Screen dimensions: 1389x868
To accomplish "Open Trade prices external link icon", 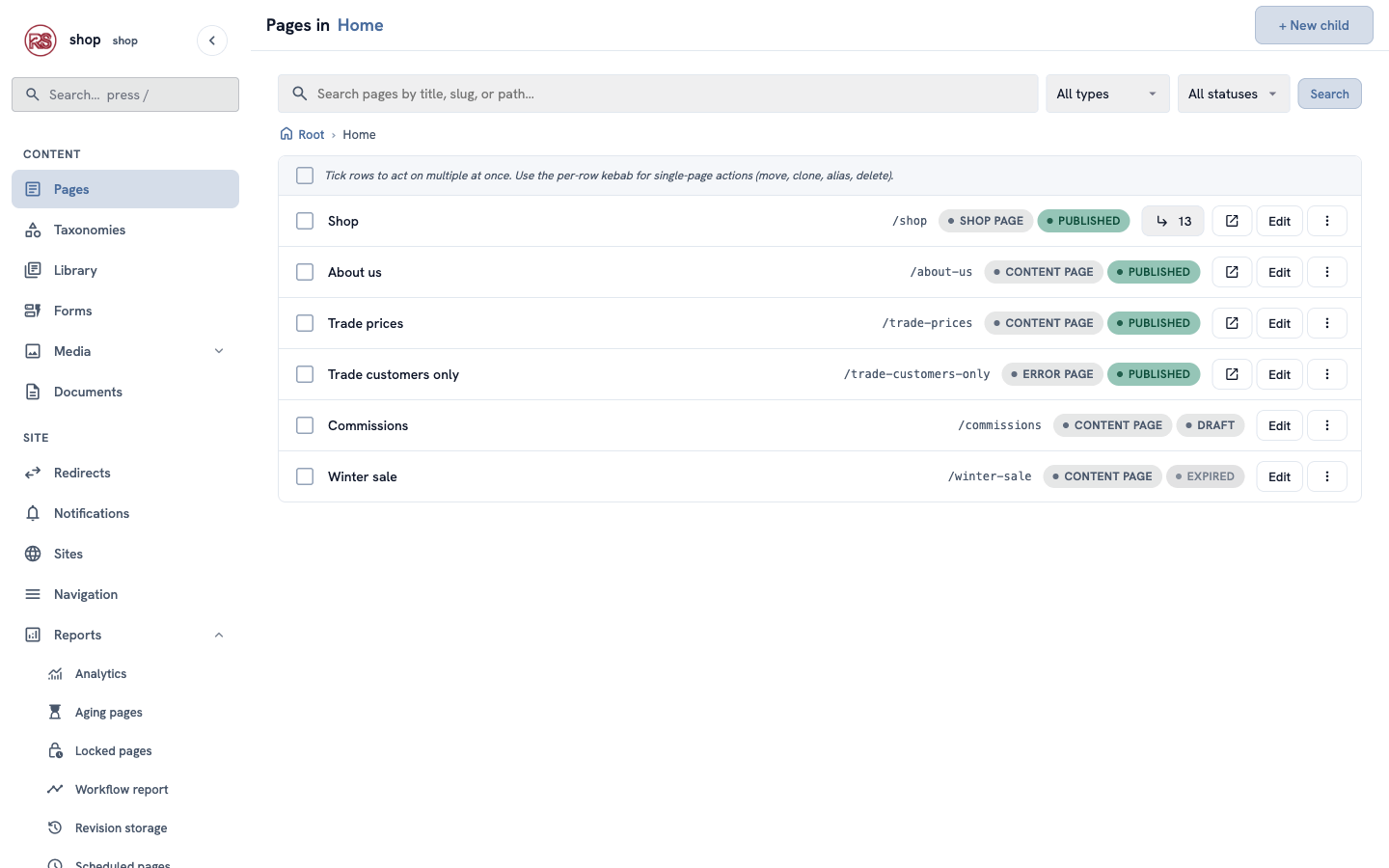I will pyautogui.click(x=1232, y=323).
